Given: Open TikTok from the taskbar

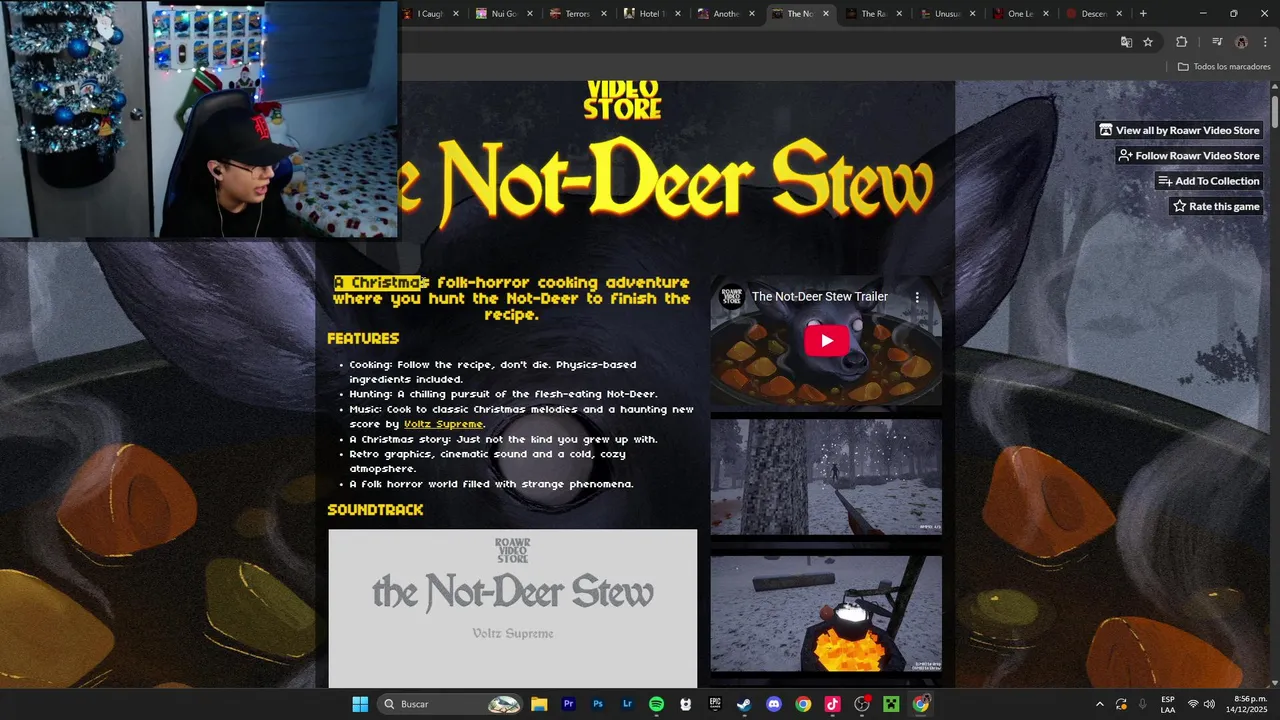Looking at the screenshot, I should click(832, 704).
